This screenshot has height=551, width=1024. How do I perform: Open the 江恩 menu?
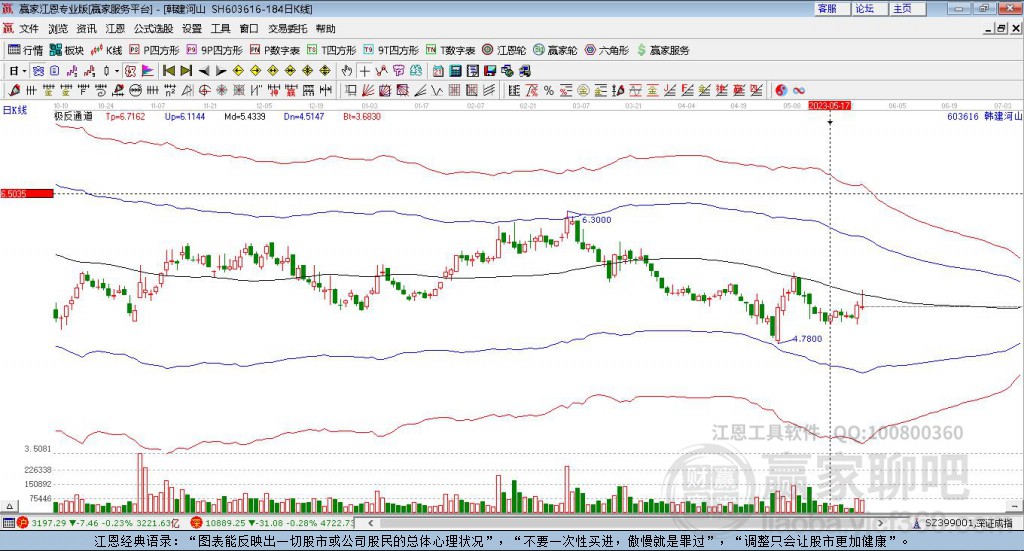pyautogui.click(x=116, y=29)
